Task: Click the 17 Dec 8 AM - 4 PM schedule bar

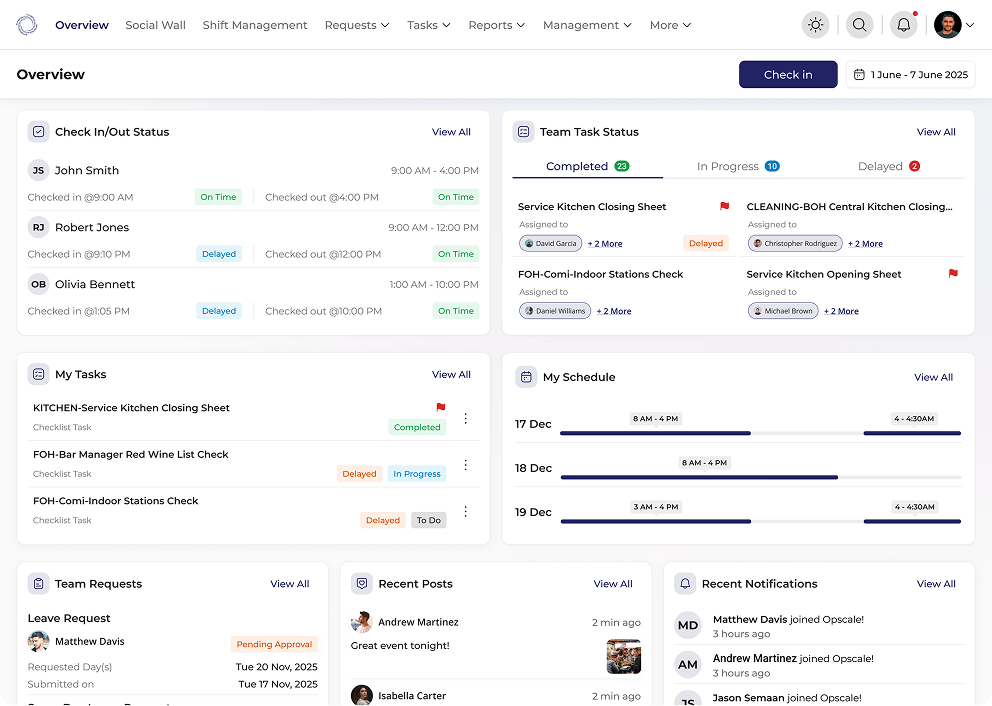Action: click(x=655, y=433)
